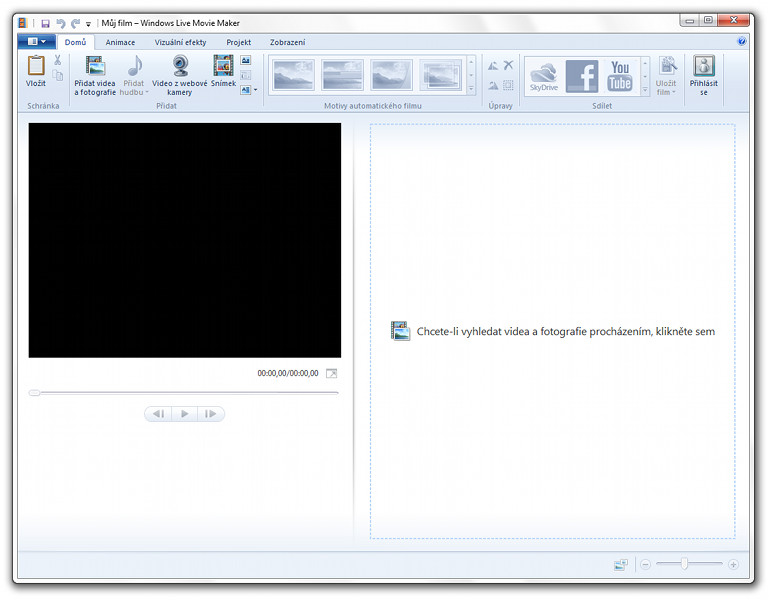The image size is (769, 600).
Task: Click the rotate right icon
Action: [493, 85]
